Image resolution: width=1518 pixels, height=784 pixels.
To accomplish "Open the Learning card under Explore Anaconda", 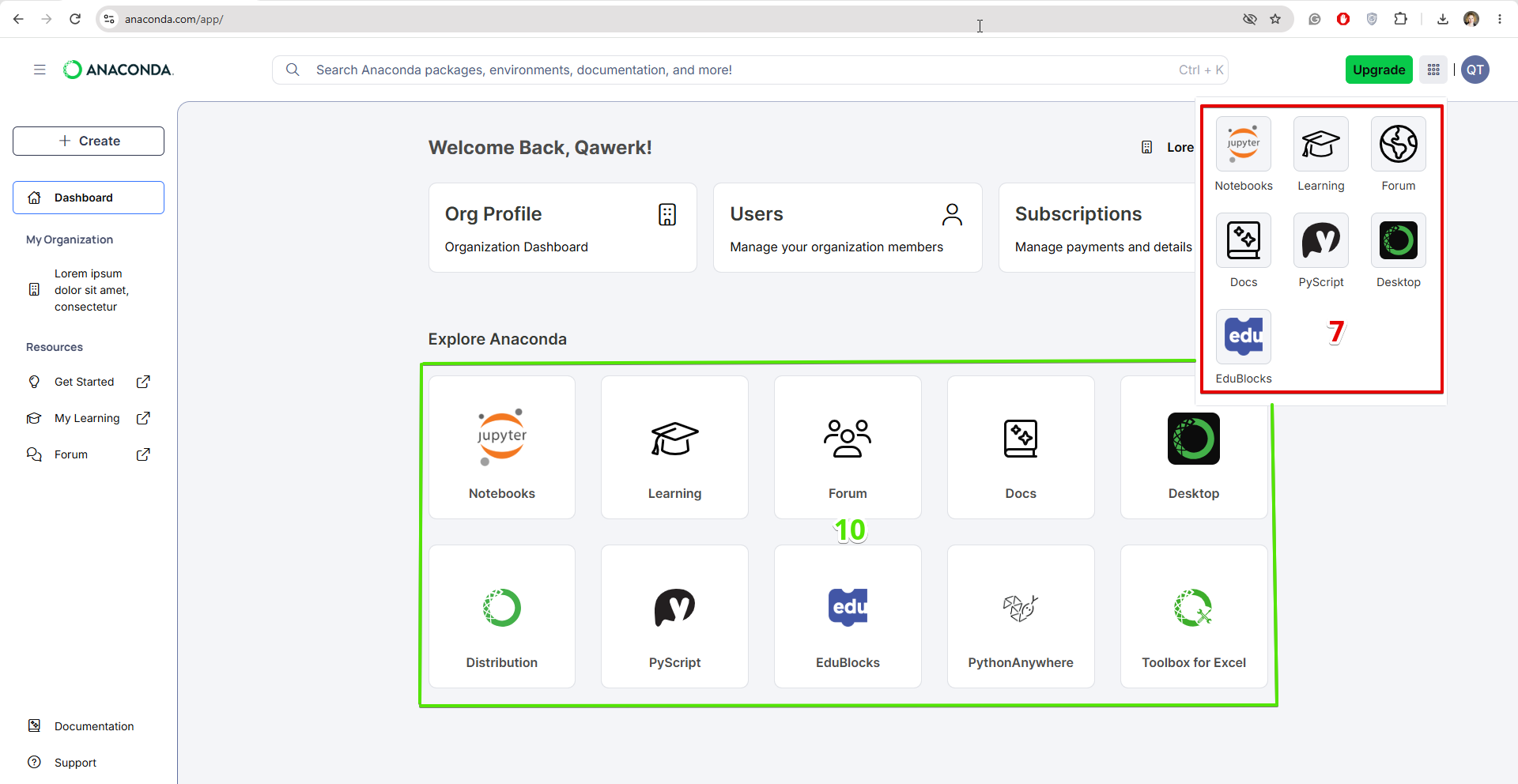I will [x=674, y=447].
